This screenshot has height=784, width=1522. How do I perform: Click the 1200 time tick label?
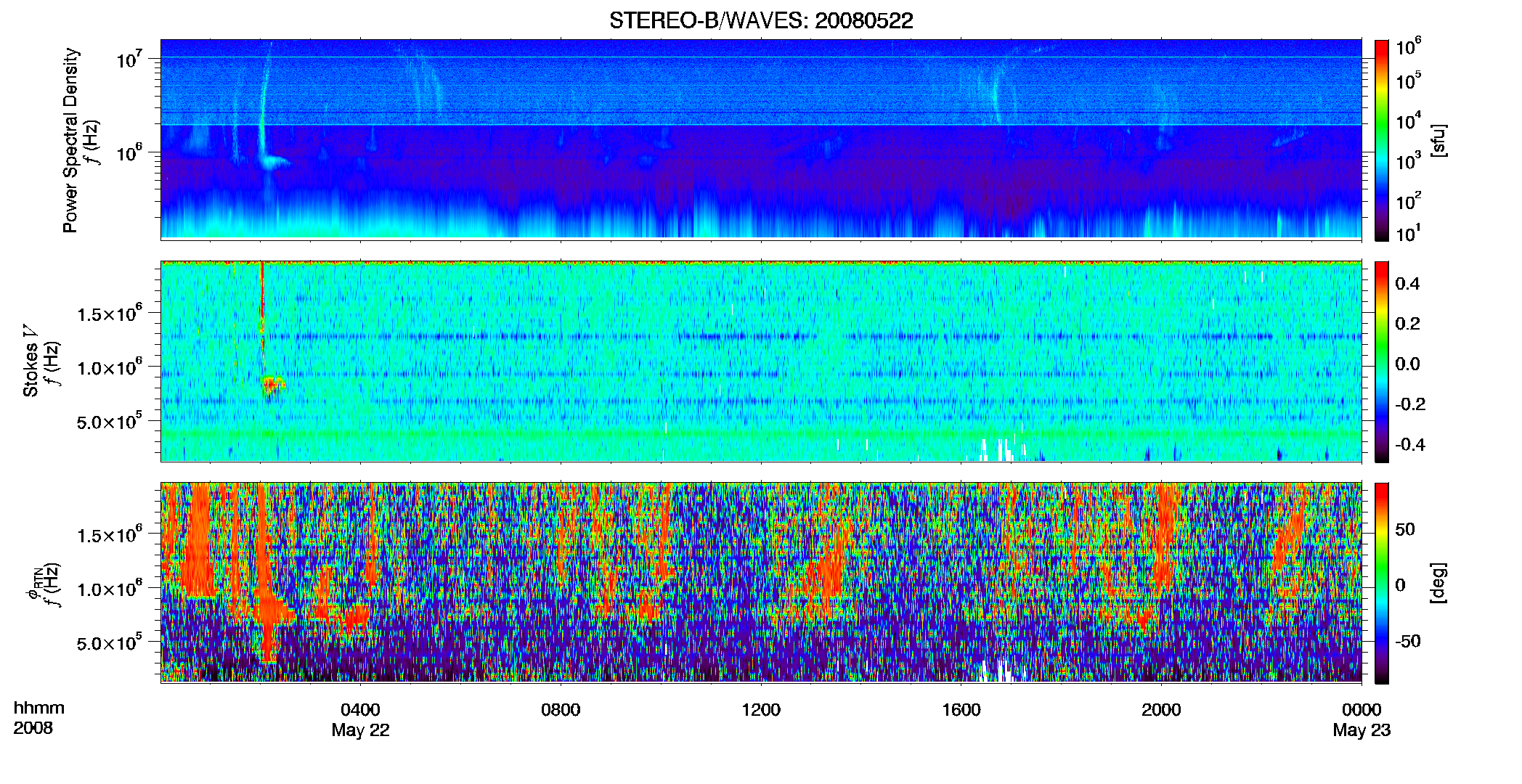tap(761, 710)
